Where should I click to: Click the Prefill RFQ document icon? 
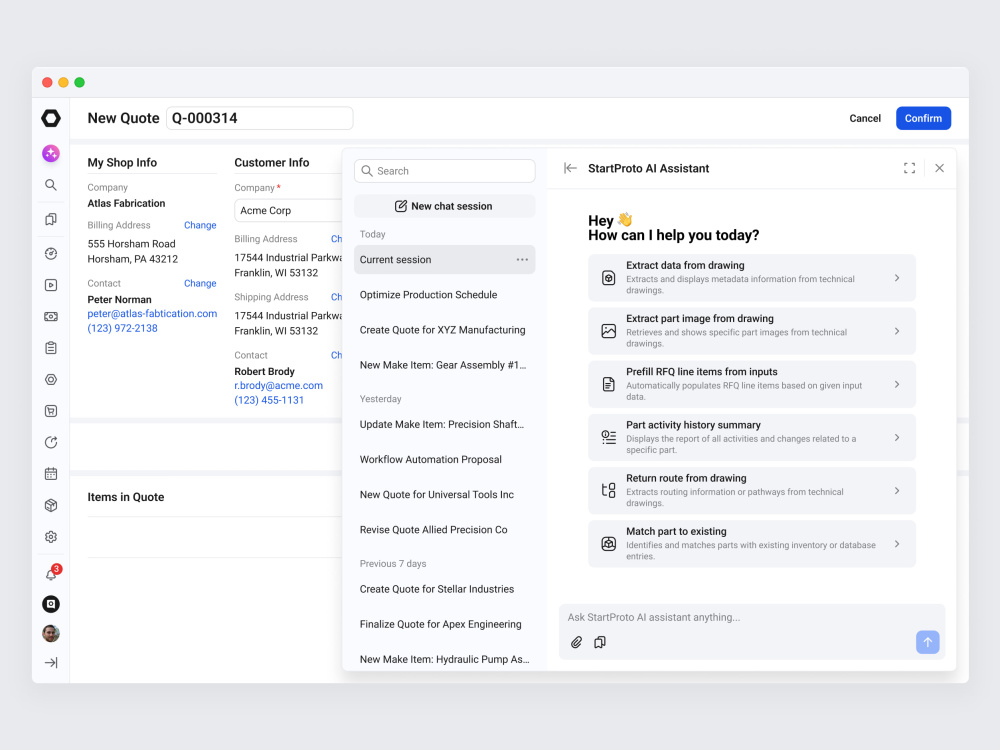click(x=608, y=385)
